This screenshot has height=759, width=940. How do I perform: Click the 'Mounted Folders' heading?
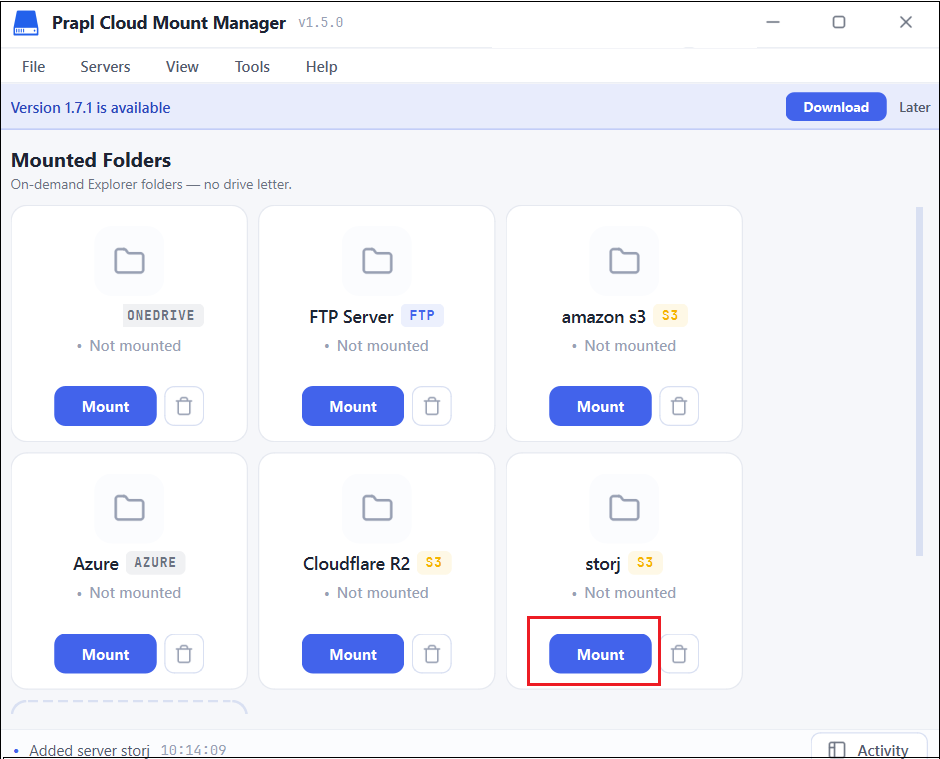tap(91, 160)
